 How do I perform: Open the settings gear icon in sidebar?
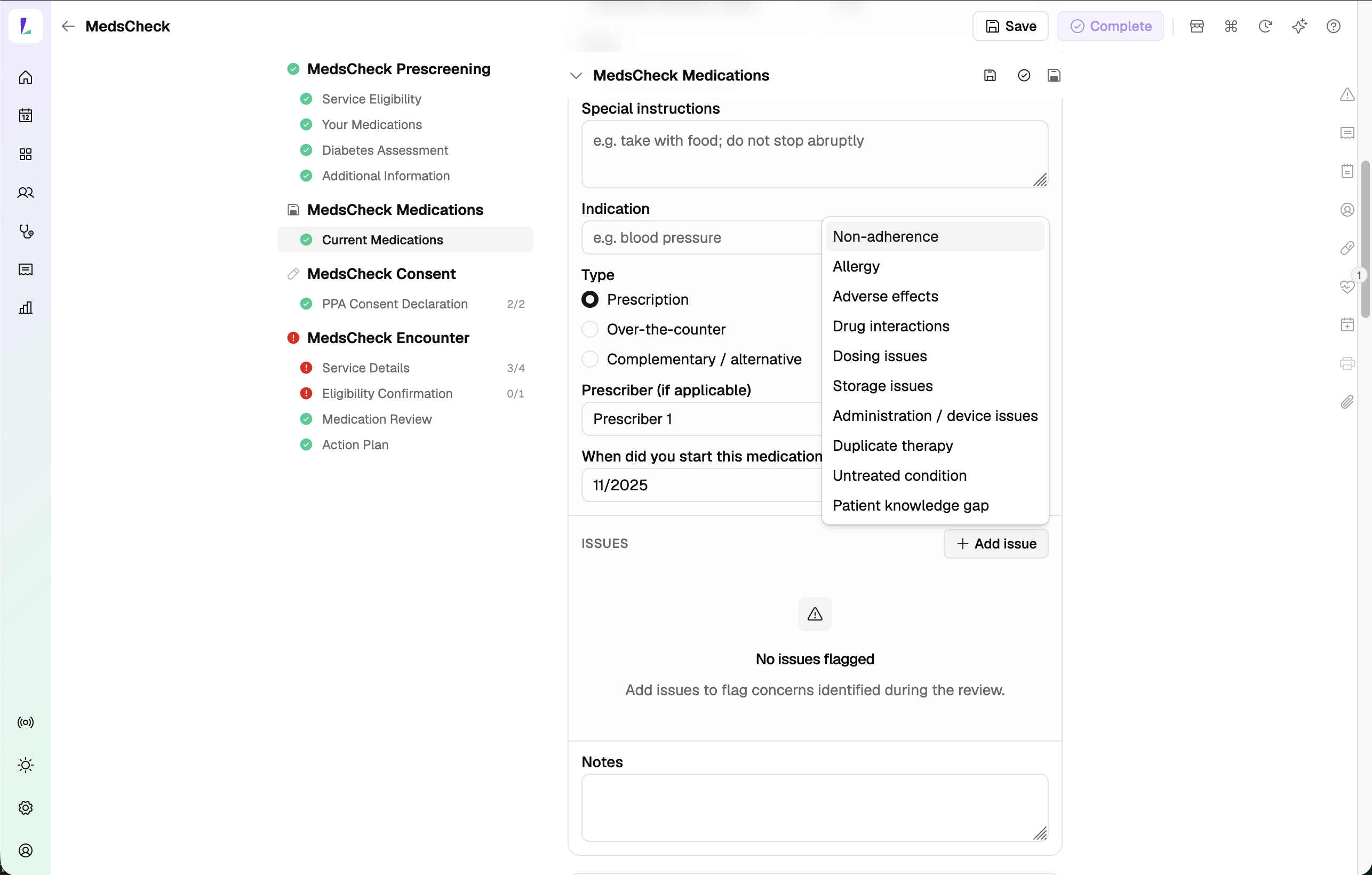26,808
